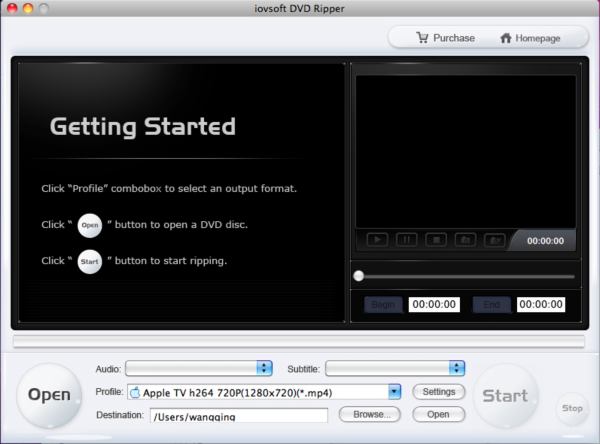Click the Purchase cart button

(x=446, y=38)
